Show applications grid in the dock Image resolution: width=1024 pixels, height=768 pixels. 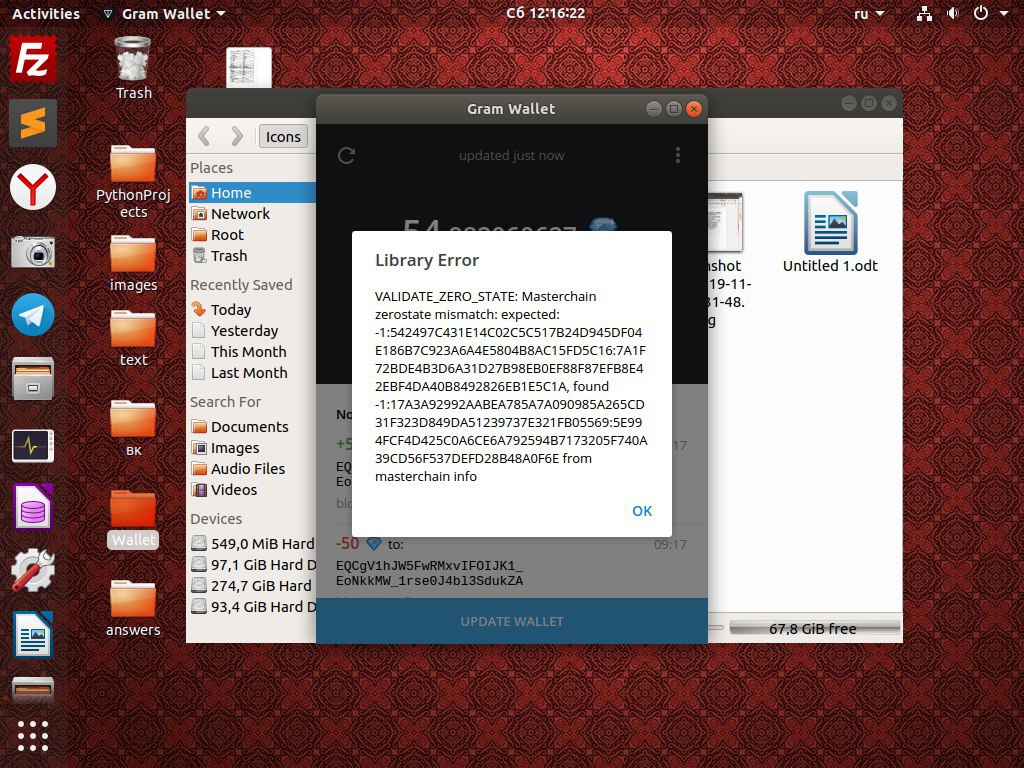[x=33, y=736]
